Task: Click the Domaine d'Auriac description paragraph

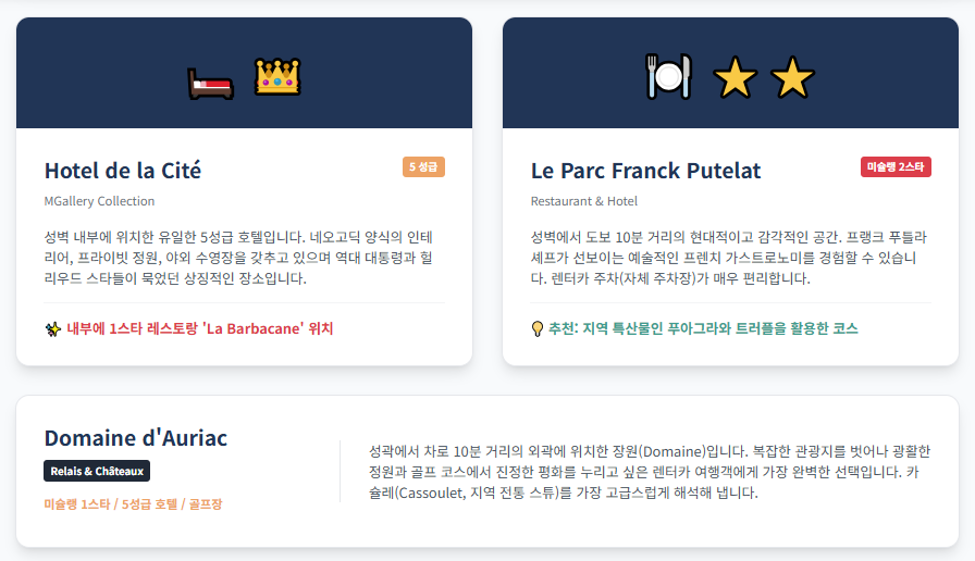Action: 650,471
